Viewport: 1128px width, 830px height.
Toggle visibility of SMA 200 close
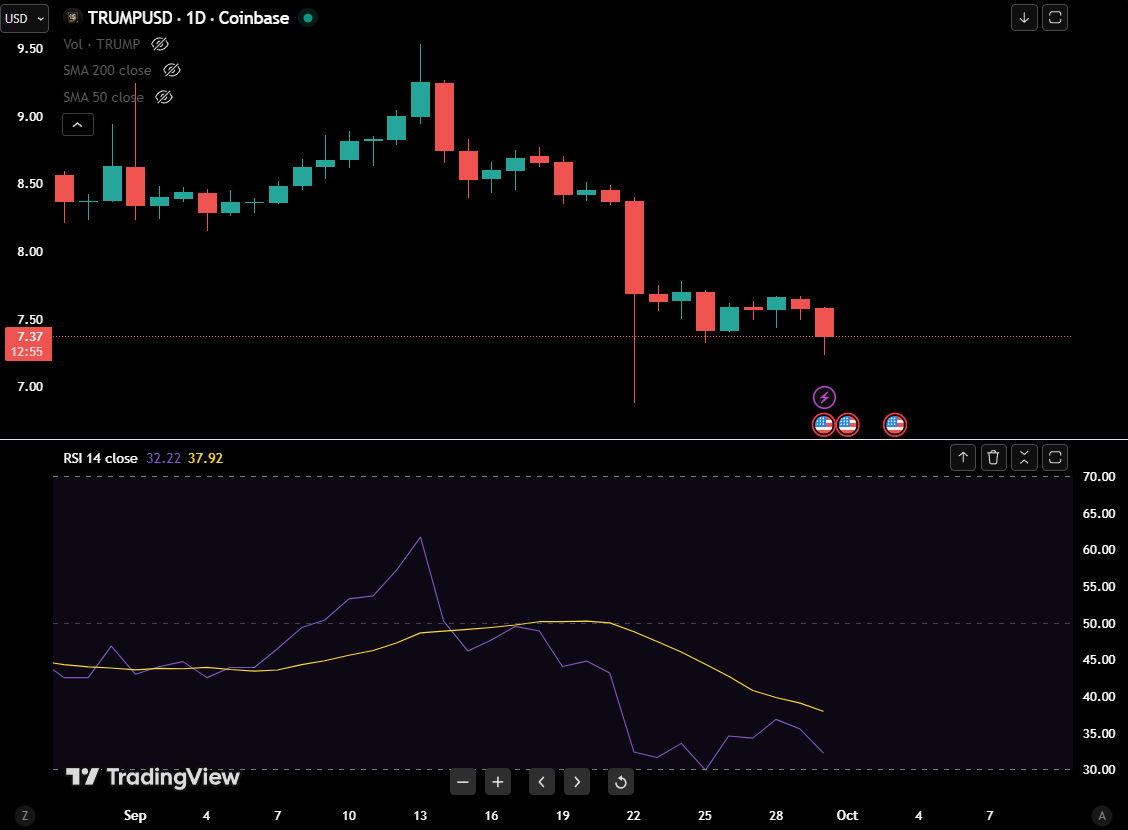click(171, 70)
